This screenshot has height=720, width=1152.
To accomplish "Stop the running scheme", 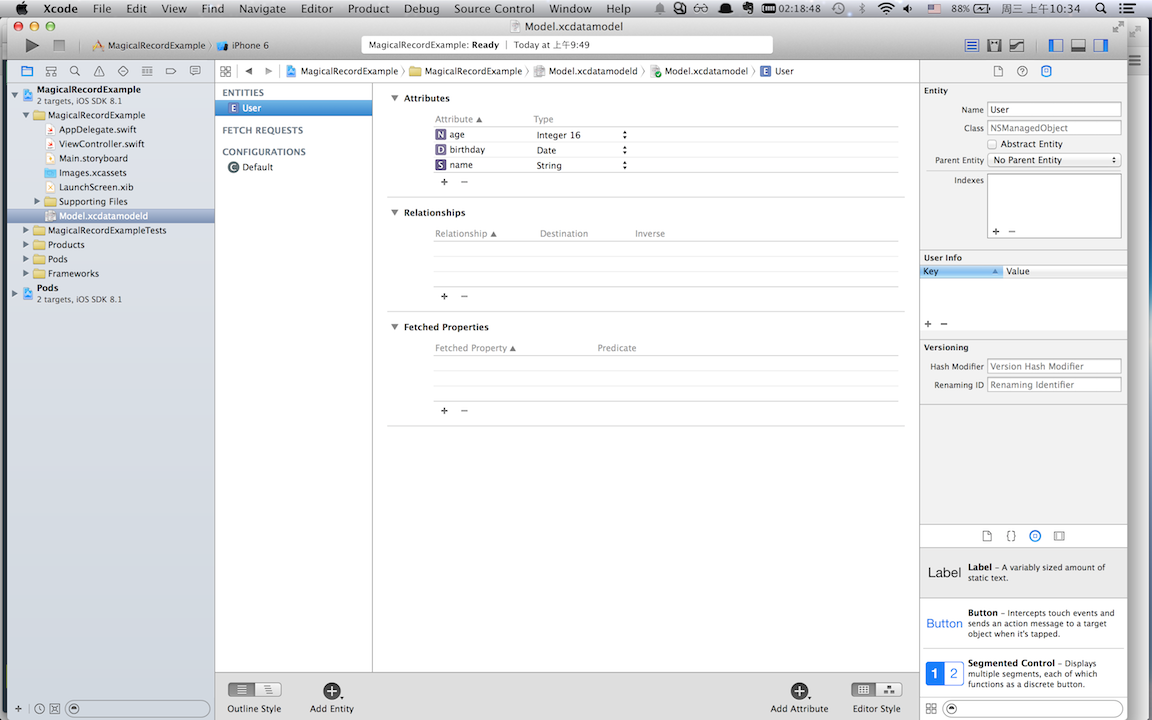I will (59, 46).
